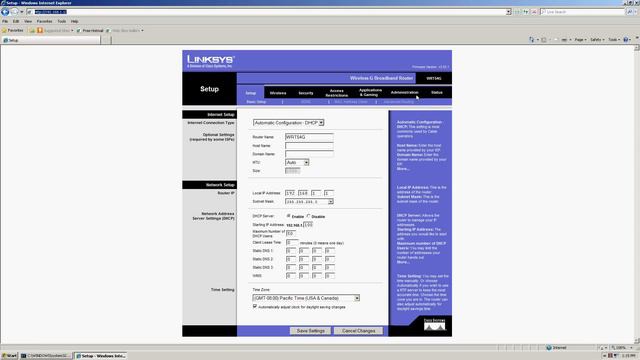
Task: Click the Cancel Changes button
Action: point(358,331)
